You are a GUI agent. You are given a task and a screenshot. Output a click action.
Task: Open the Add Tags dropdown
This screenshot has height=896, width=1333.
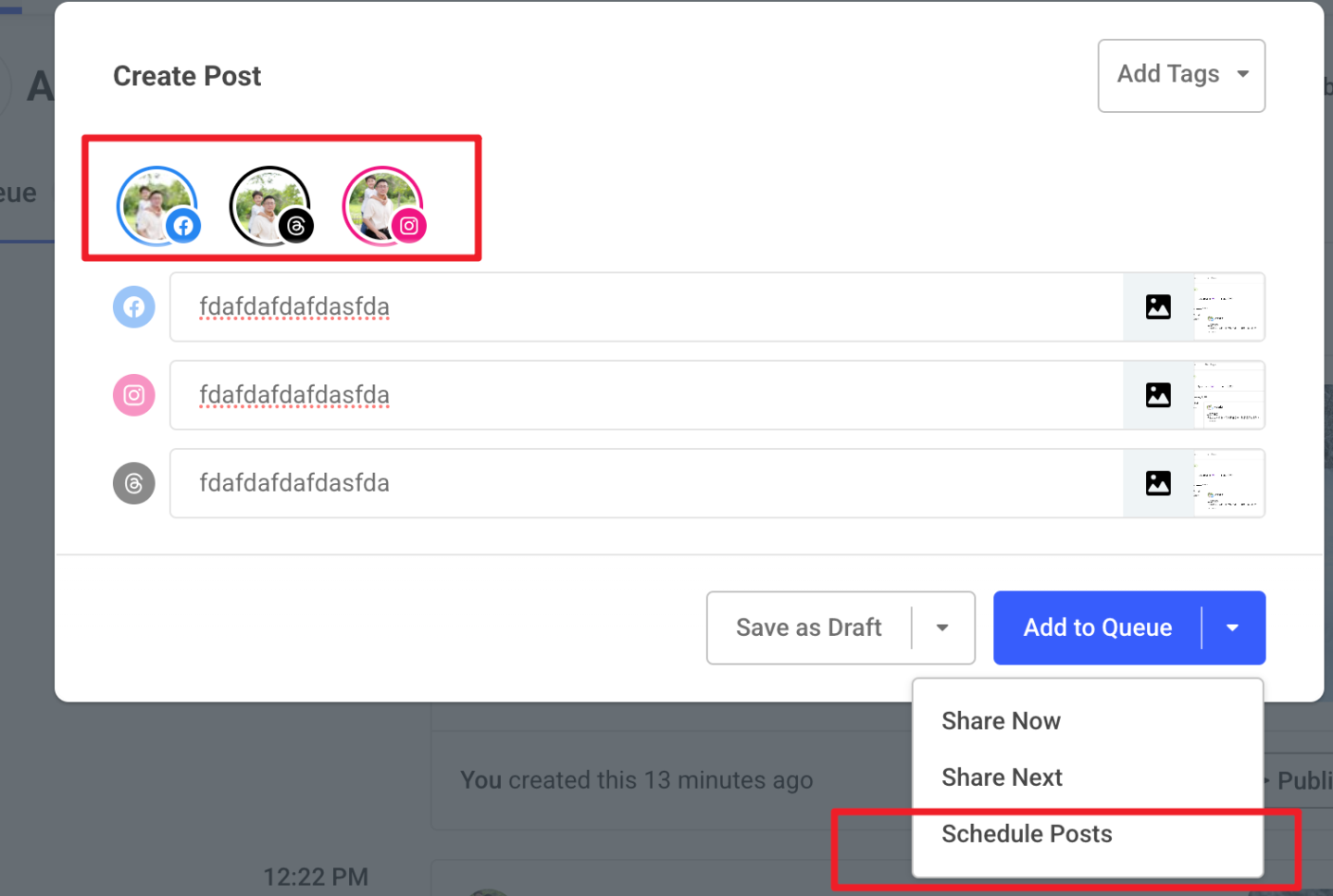[1181, 75]
